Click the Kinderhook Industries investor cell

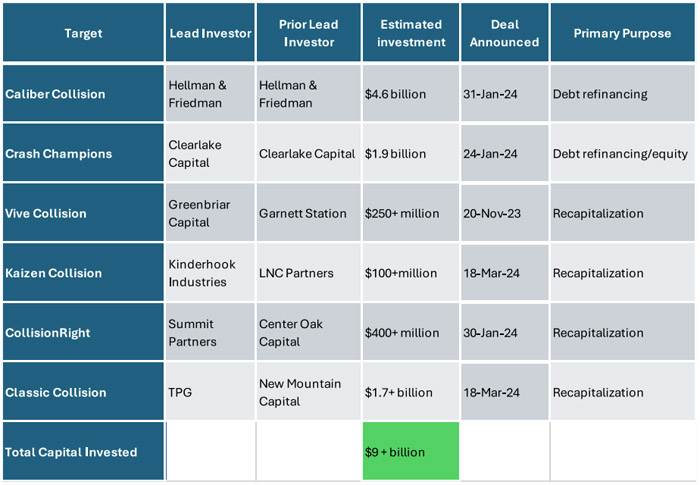click(210, 273)
